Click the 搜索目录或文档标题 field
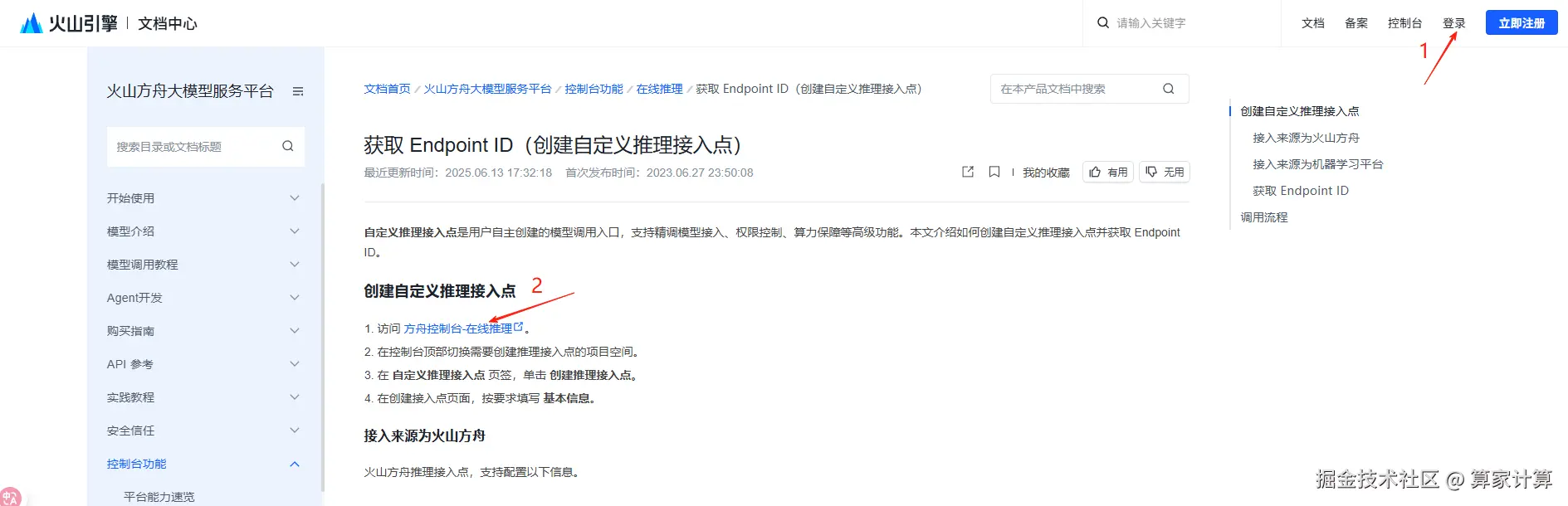The height and width of the screenshot is (506, 1568). (206, 147)
